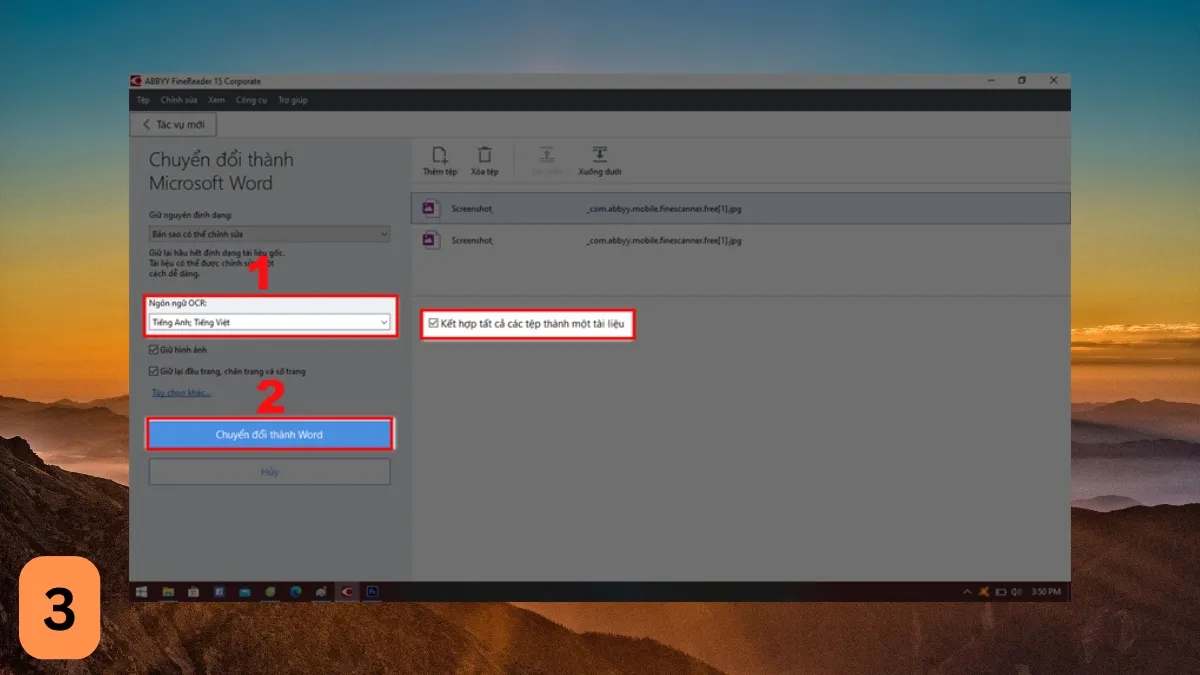
Task: Go back with Tác vụ mới button
Action: click(173, 124)
